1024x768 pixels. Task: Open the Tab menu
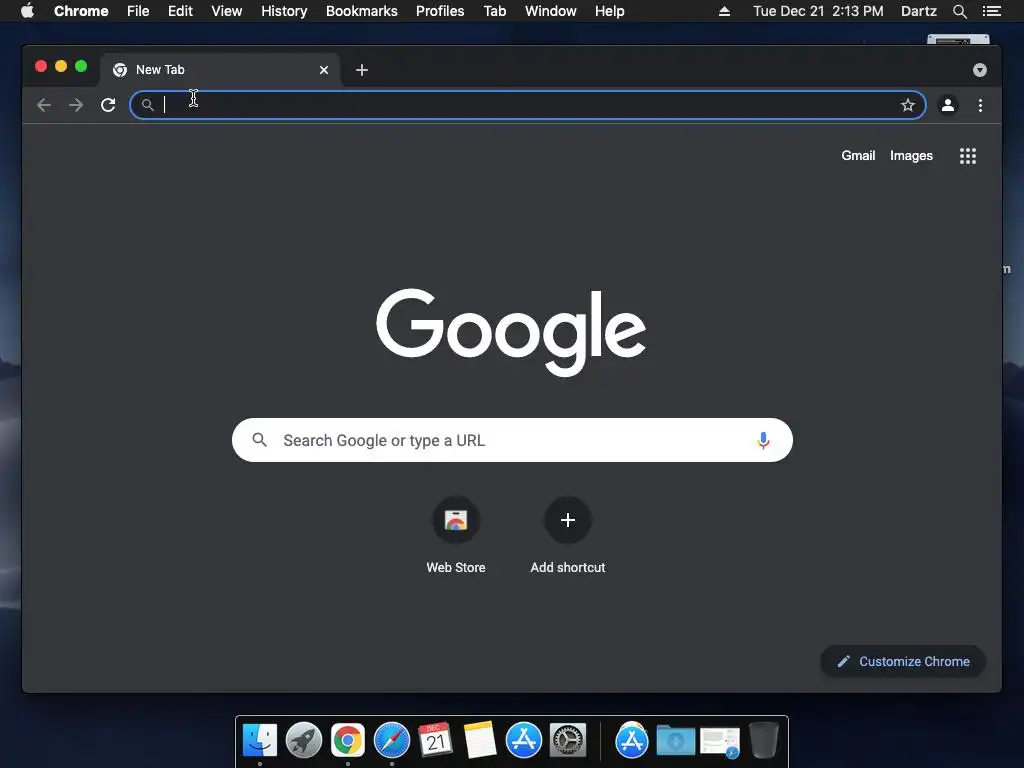pos(495,11)
